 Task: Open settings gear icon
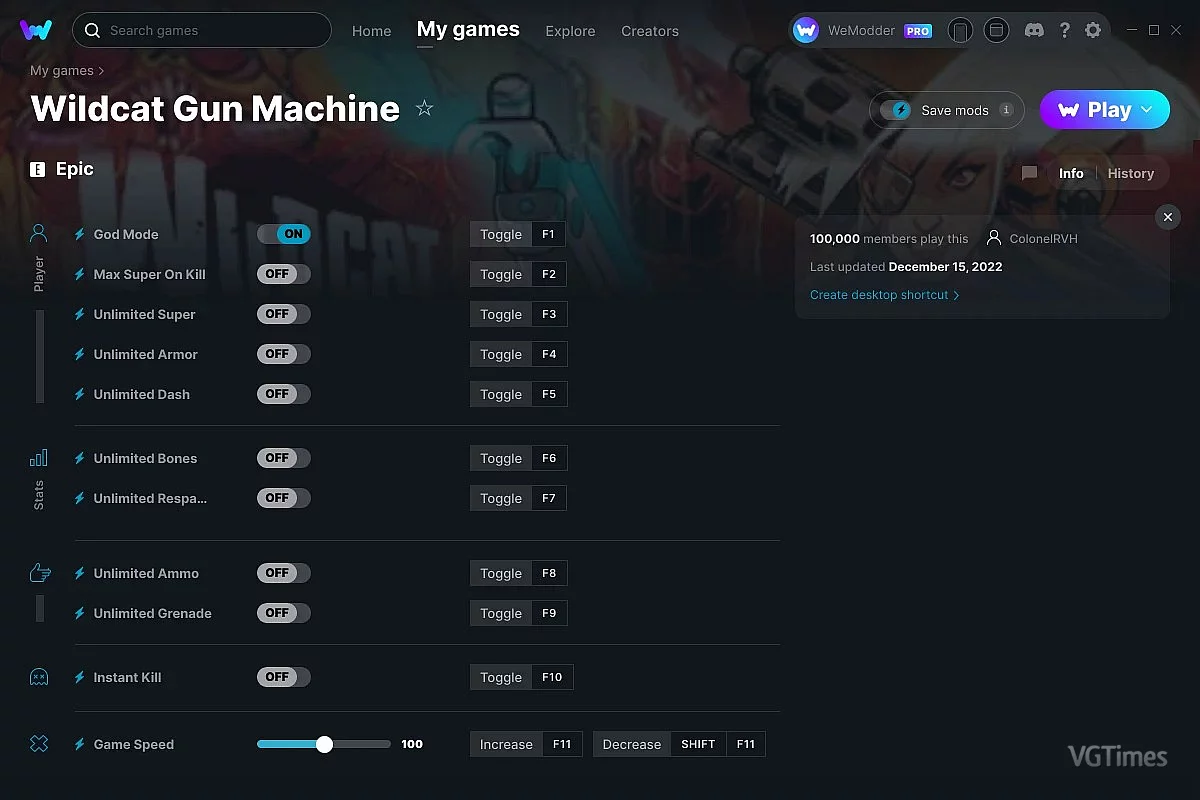click(x=1093, y=30)
